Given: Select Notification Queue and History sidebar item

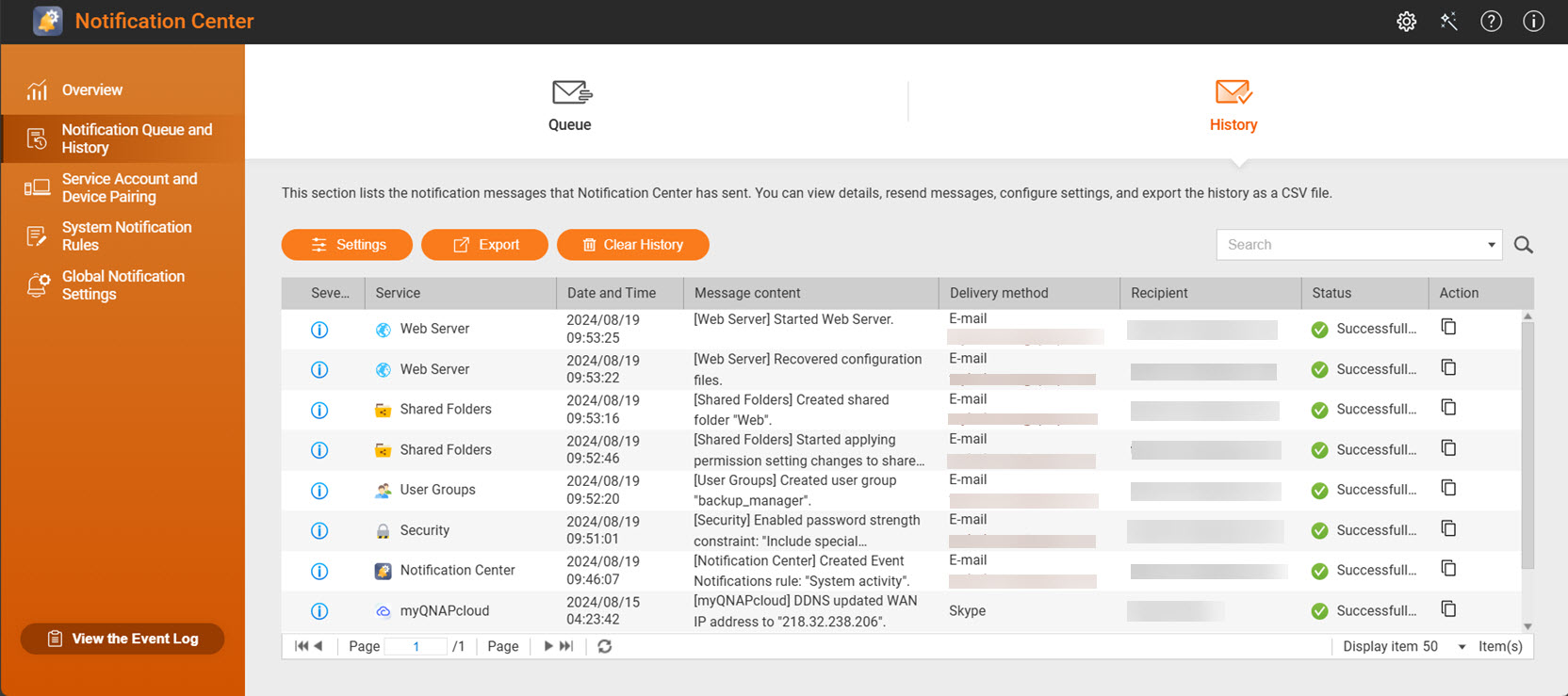Looking at the screenshot, I should [x=122, y=138].
